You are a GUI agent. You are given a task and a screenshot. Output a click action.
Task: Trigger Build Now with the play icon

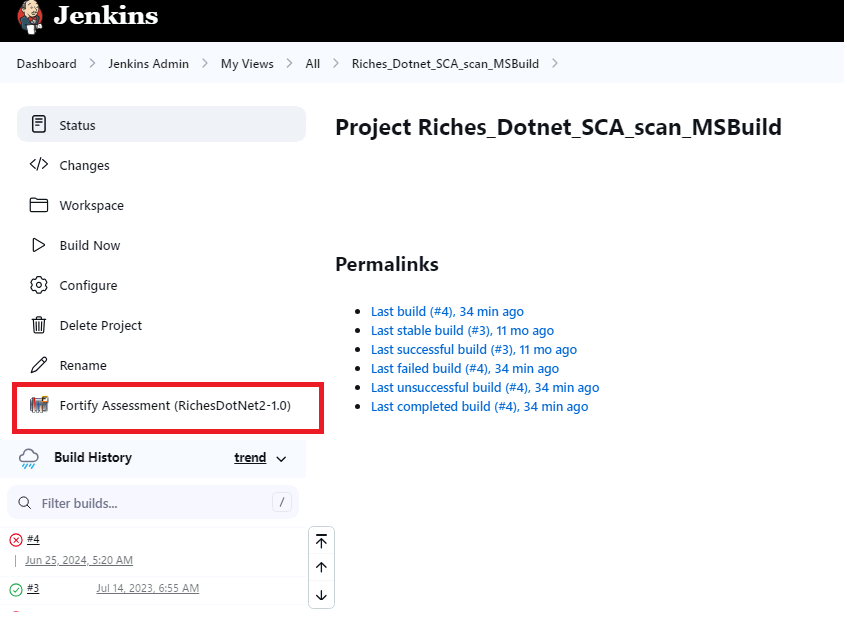click(x=37, y=245)
